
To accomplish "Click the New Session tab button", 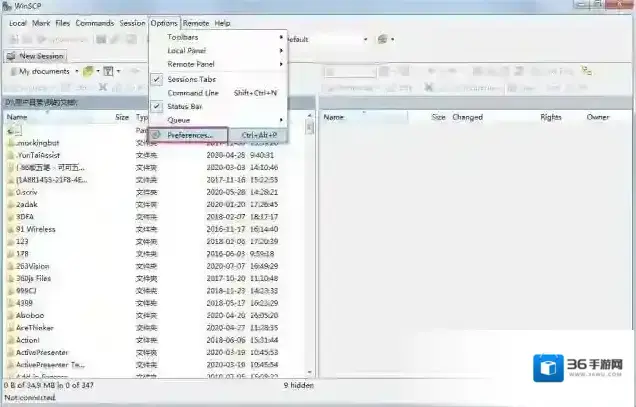I will coord(35,56).
